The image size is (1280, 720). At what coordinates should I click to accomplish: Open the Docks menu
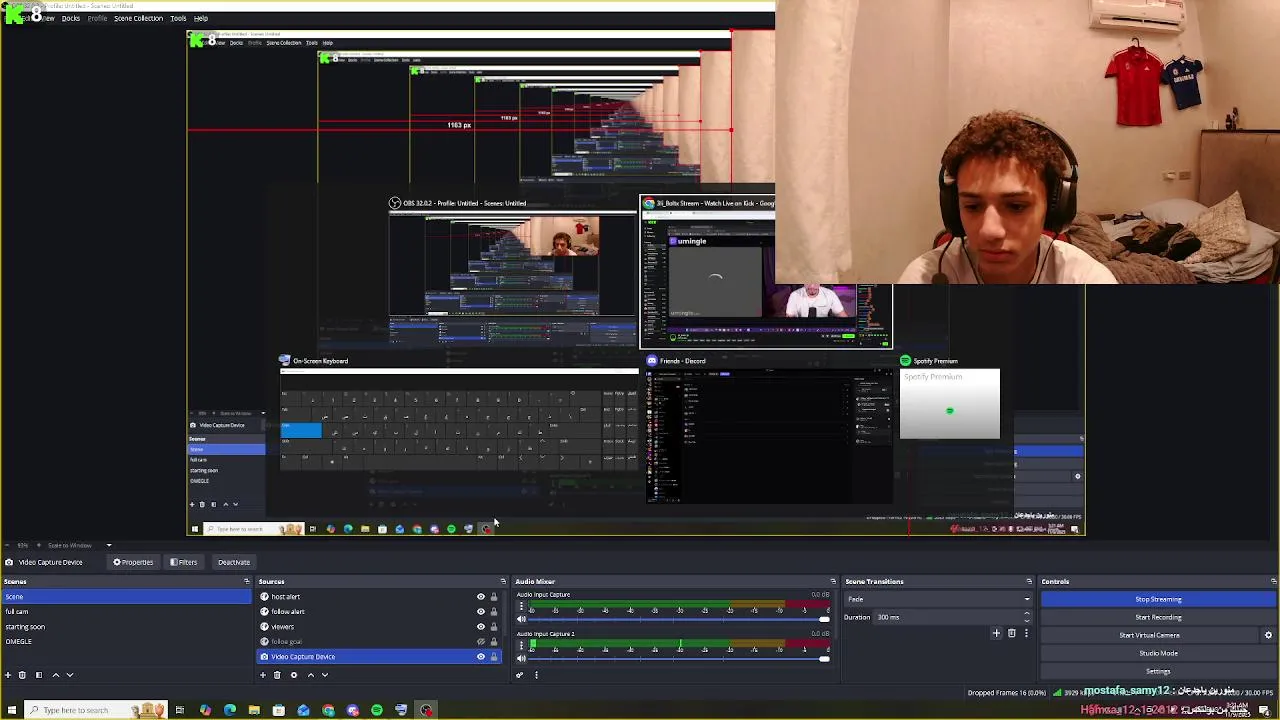click(x=71, y=18)
